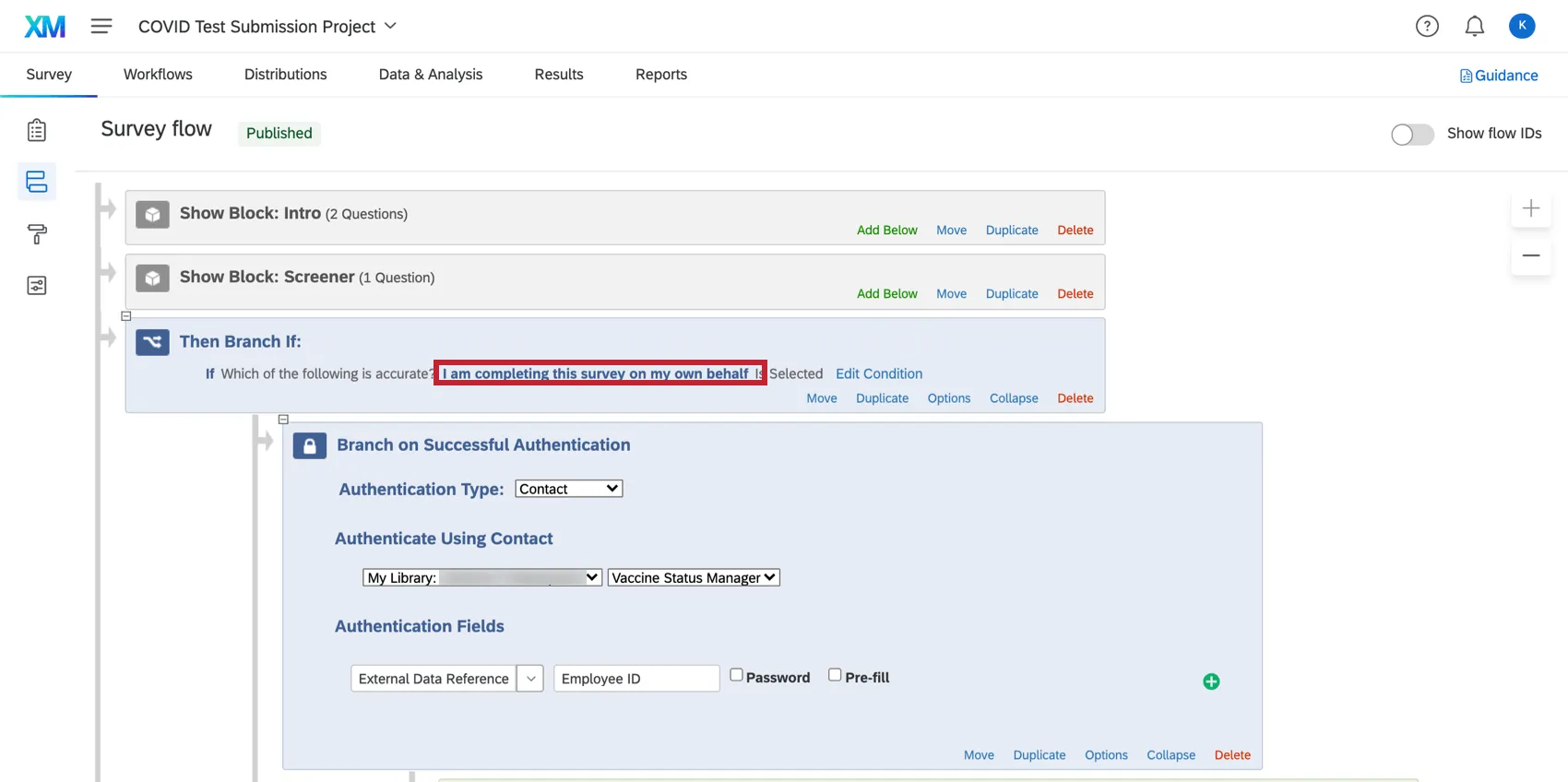Duplicate the Screener block

1012,294
